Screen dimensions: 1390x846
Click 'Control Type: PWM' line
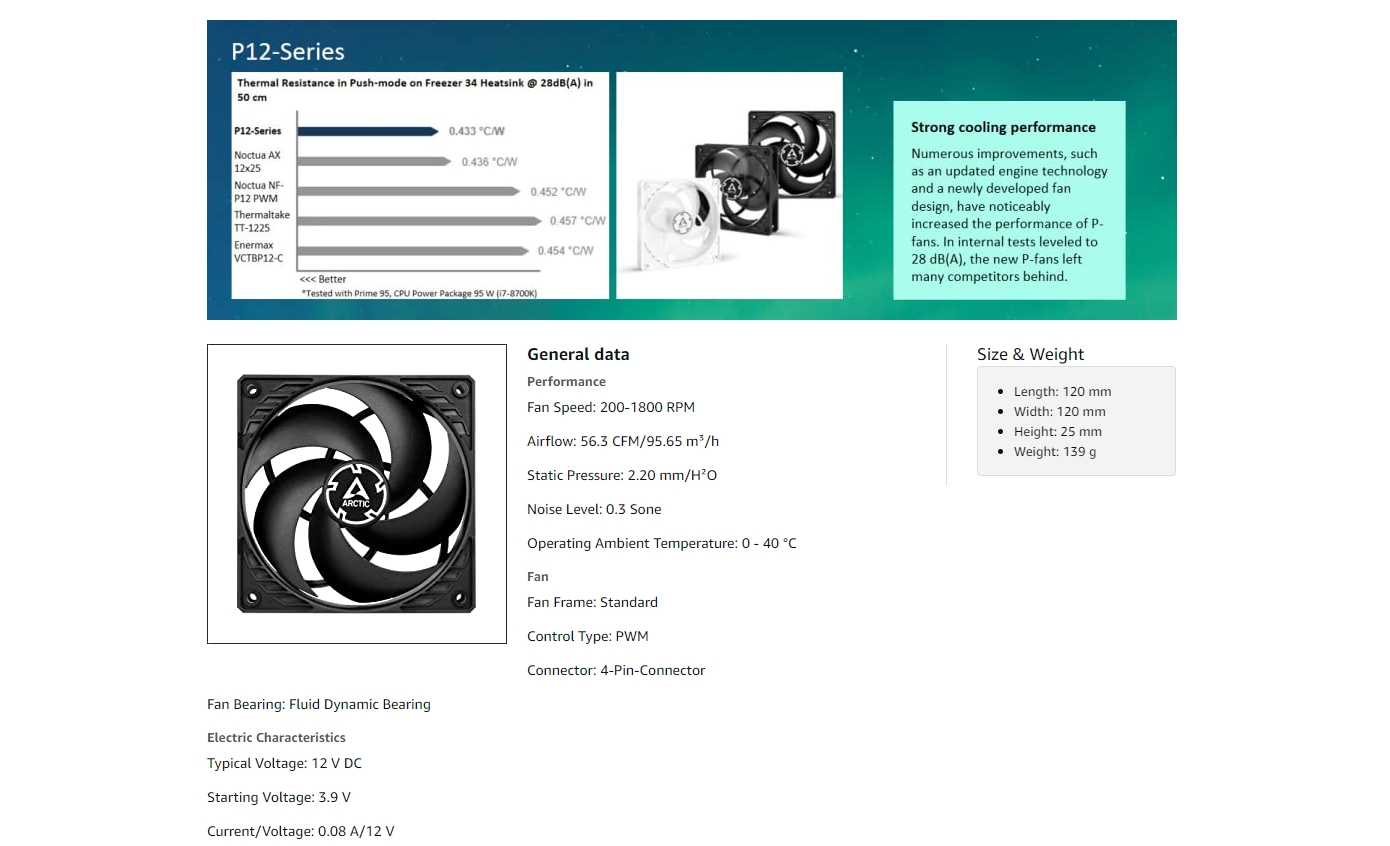tap(588, 636)
